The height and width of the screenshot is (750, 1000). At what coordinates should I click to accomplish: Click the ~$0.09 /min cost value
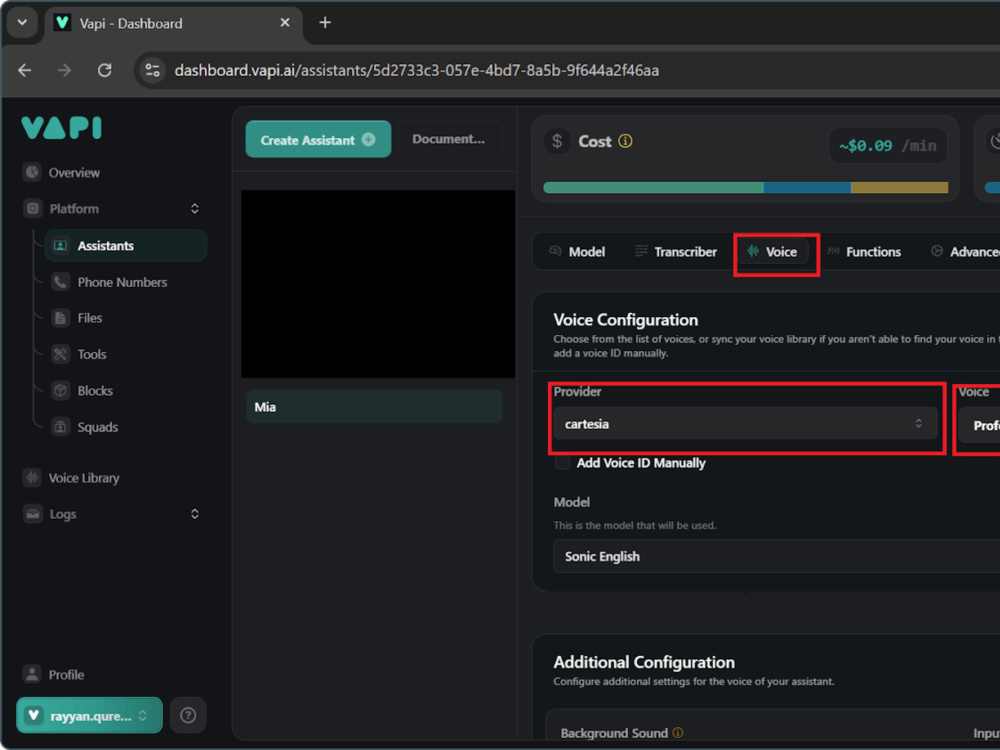[888, 145]
